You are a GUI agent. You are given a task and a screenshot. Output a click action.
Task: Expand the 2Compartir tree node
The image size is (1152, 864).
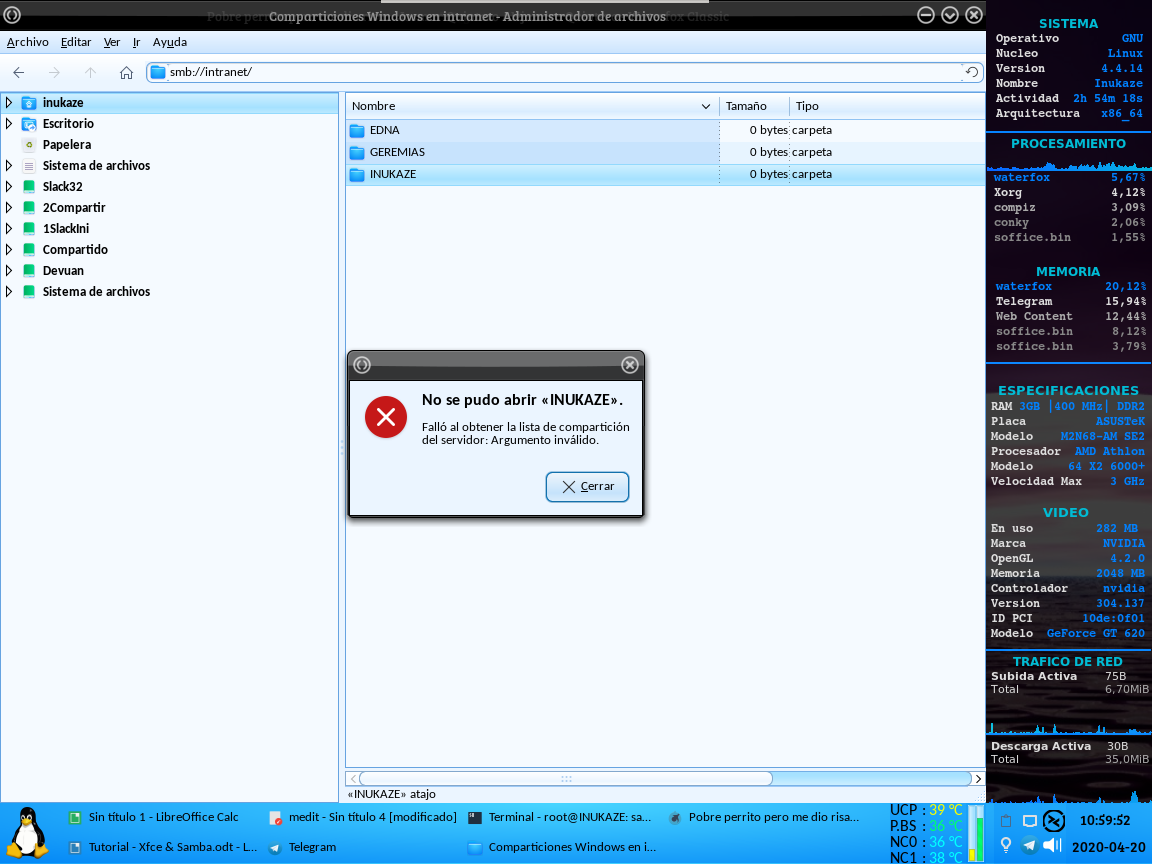[9, 207]
